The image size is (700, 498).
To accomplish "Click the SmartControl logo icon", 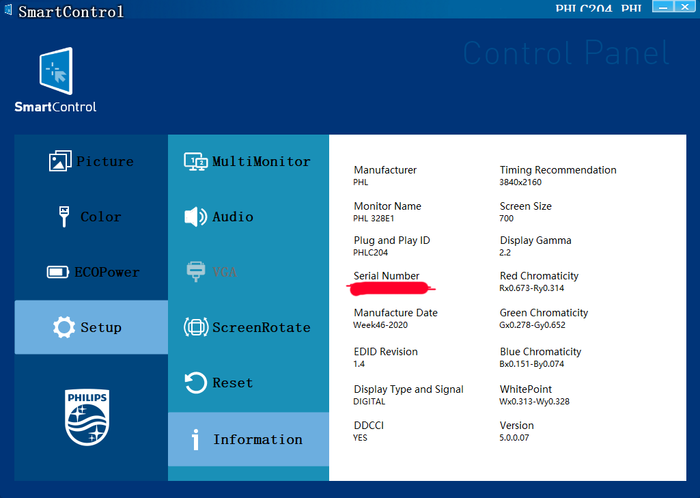I will tap(56, 71).
